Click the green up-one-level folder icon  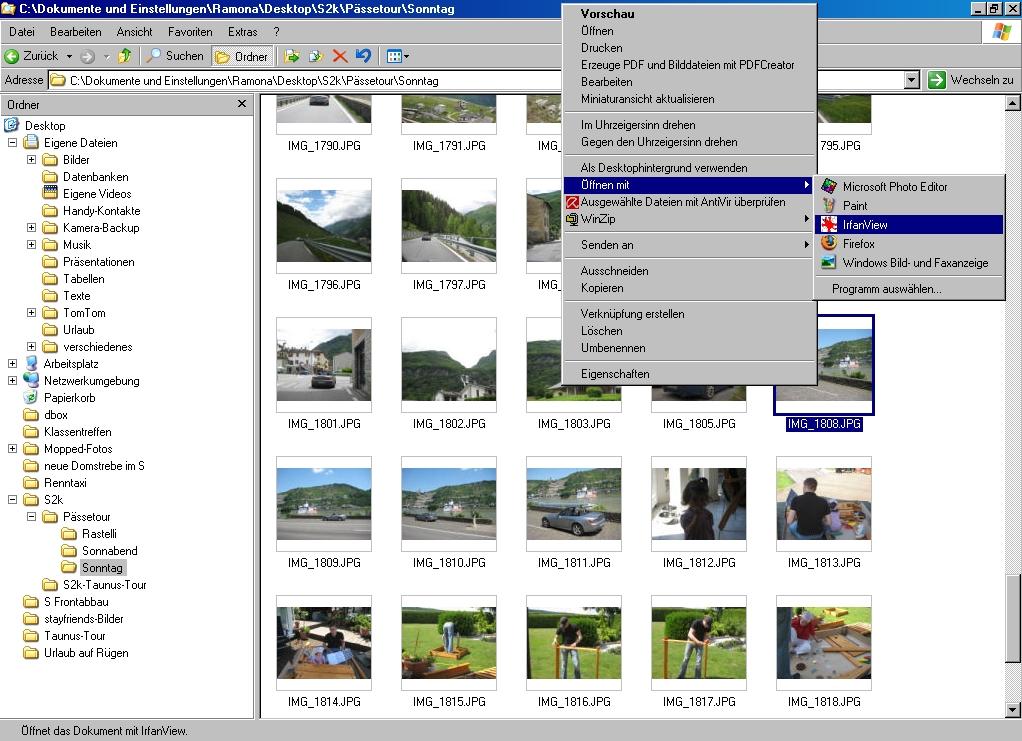click(125, 56)
